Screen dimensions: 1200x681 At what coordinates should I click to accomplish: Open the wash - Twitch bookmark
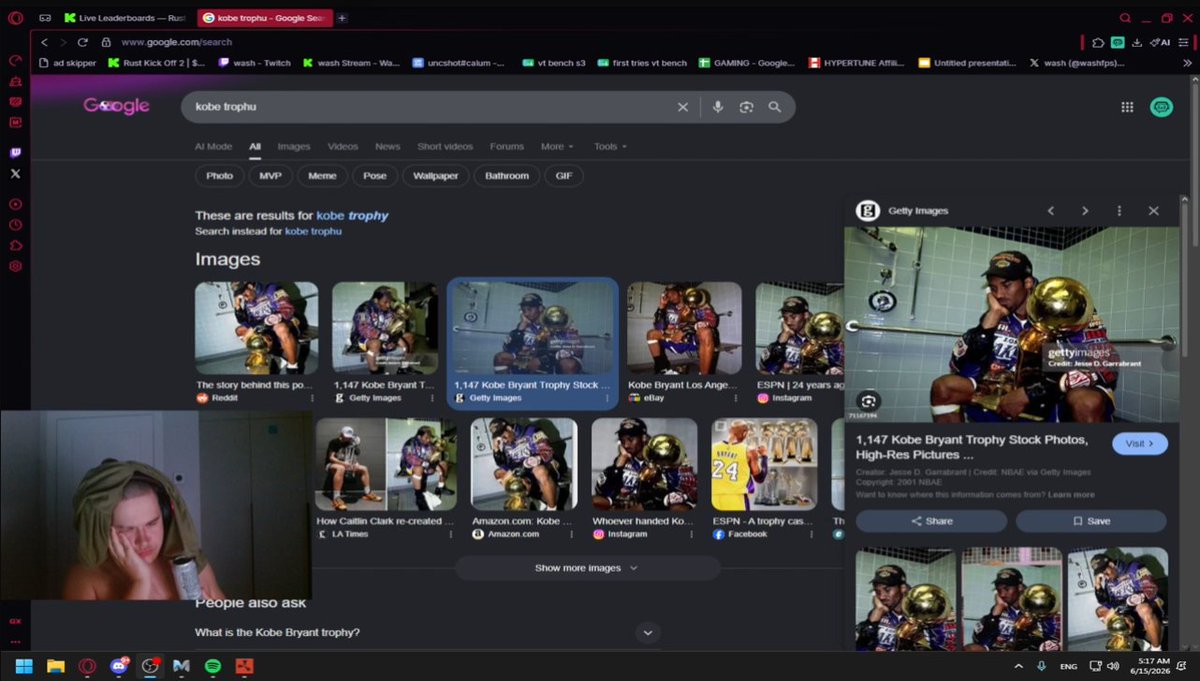click(x=256, y=62)
